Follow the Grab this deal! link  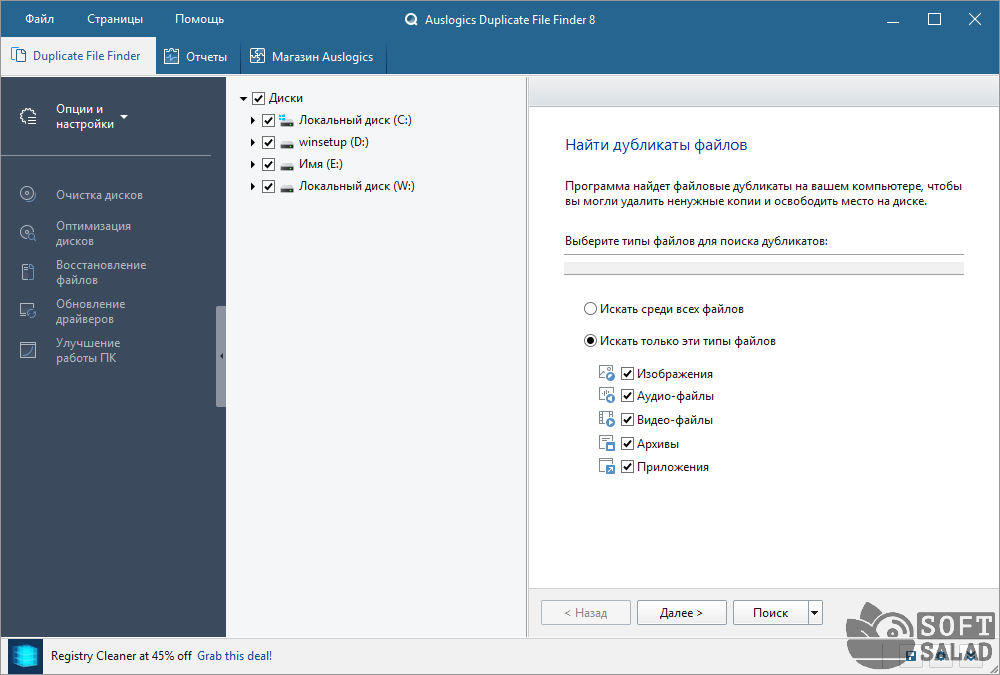pyautogui.click(x=234, y=656)
